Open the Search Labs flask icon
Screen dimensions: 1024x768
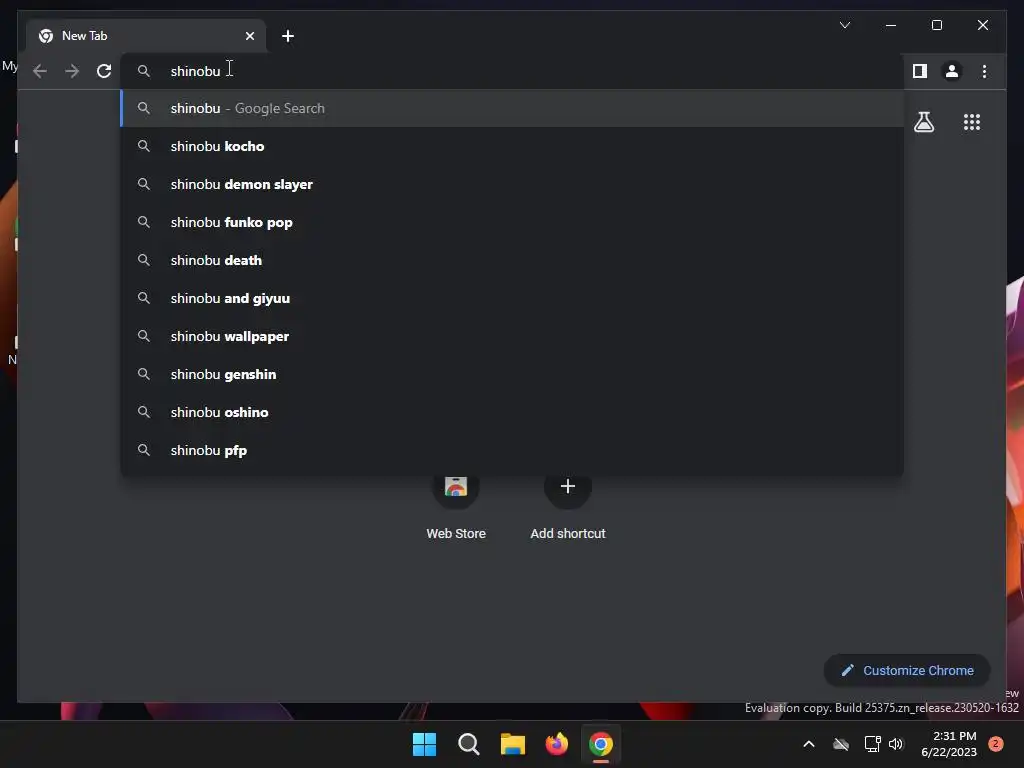[x=923, y=122]
